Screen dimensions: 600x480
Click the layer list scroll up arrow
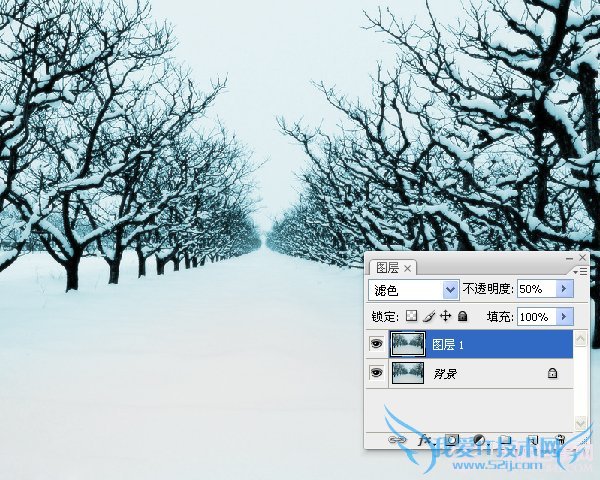(580, 339)
